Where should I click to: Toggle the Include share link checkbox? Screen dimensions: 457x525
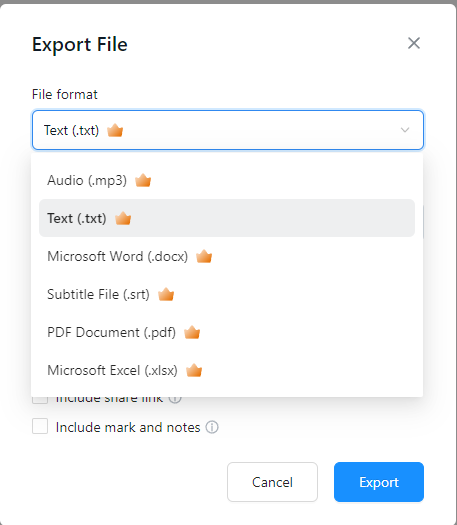click(40, 400)
